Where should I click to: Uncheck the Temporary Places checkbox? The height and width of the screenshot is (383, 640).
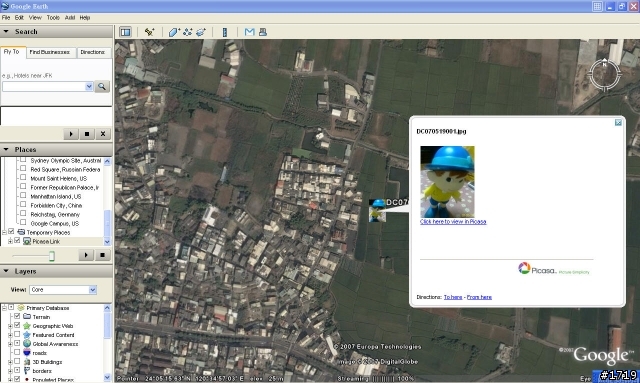[11, 232]
